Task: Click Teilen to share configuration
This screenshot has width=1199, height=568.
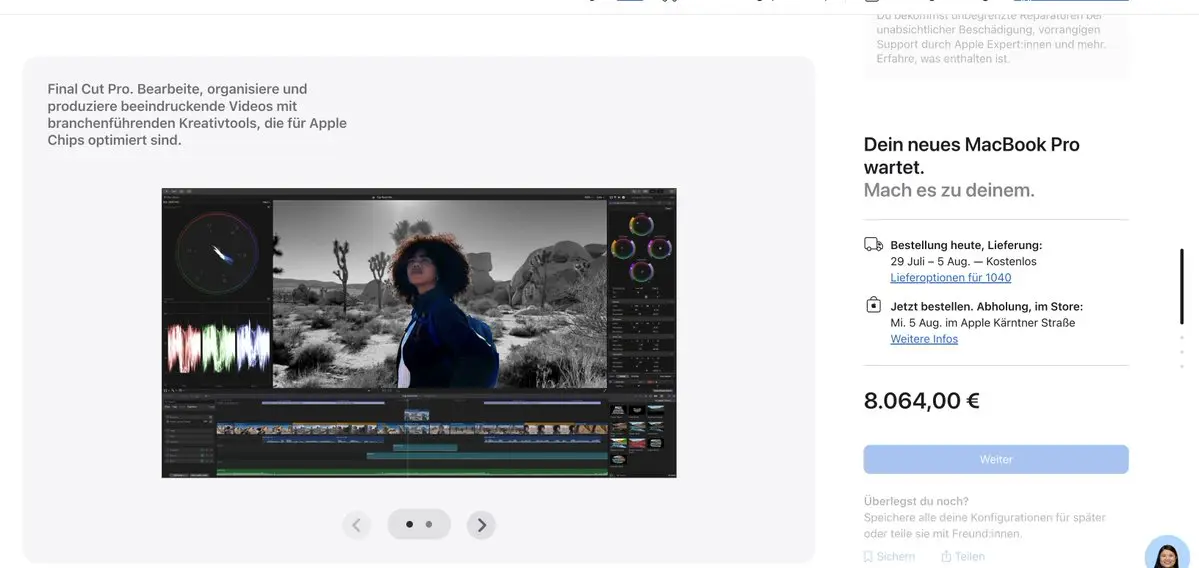Action: tap(963, 557)
